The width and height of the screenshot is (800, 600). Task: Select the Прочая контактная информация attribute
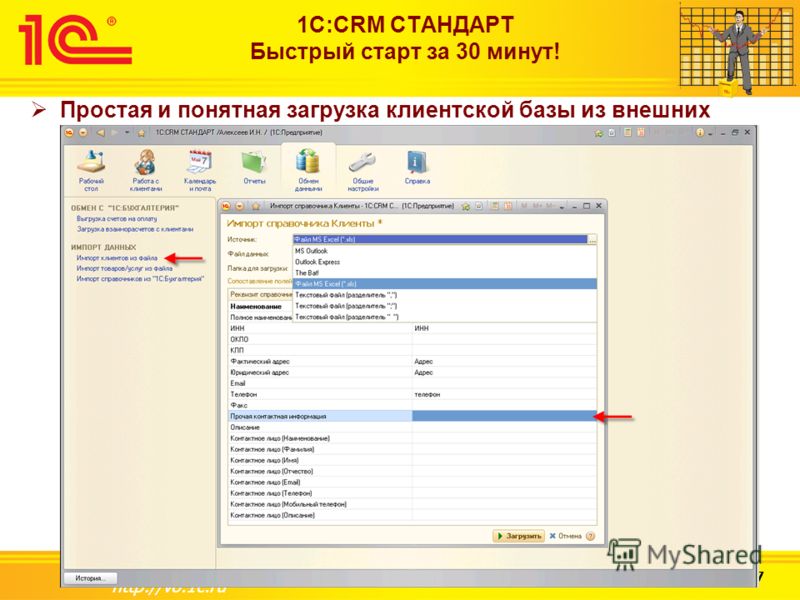click(x=320, y=416)
